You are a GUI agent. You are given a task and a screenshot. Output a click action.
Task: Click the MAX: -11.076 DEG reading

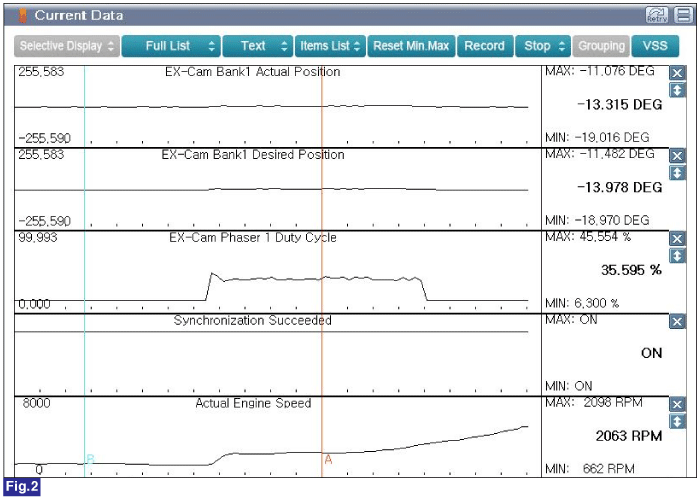coord(600,71)
